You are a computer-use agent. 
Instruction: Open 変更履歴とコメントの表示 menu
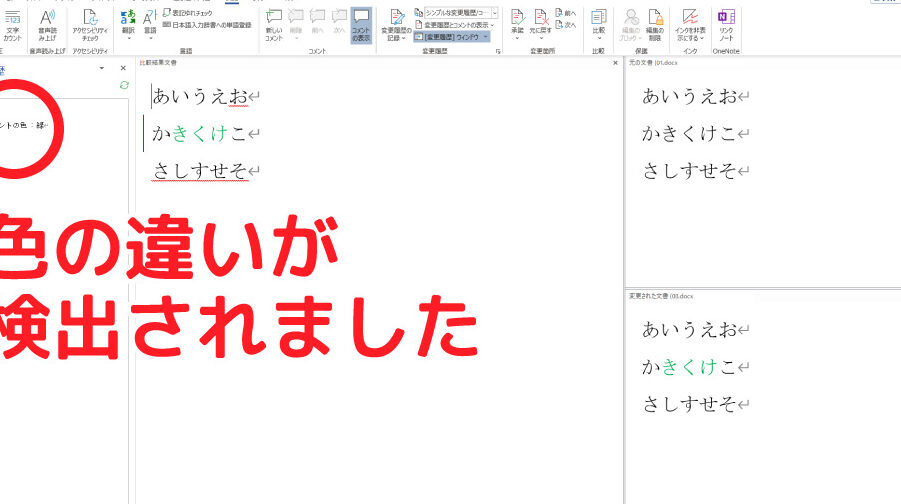point(454,25)
